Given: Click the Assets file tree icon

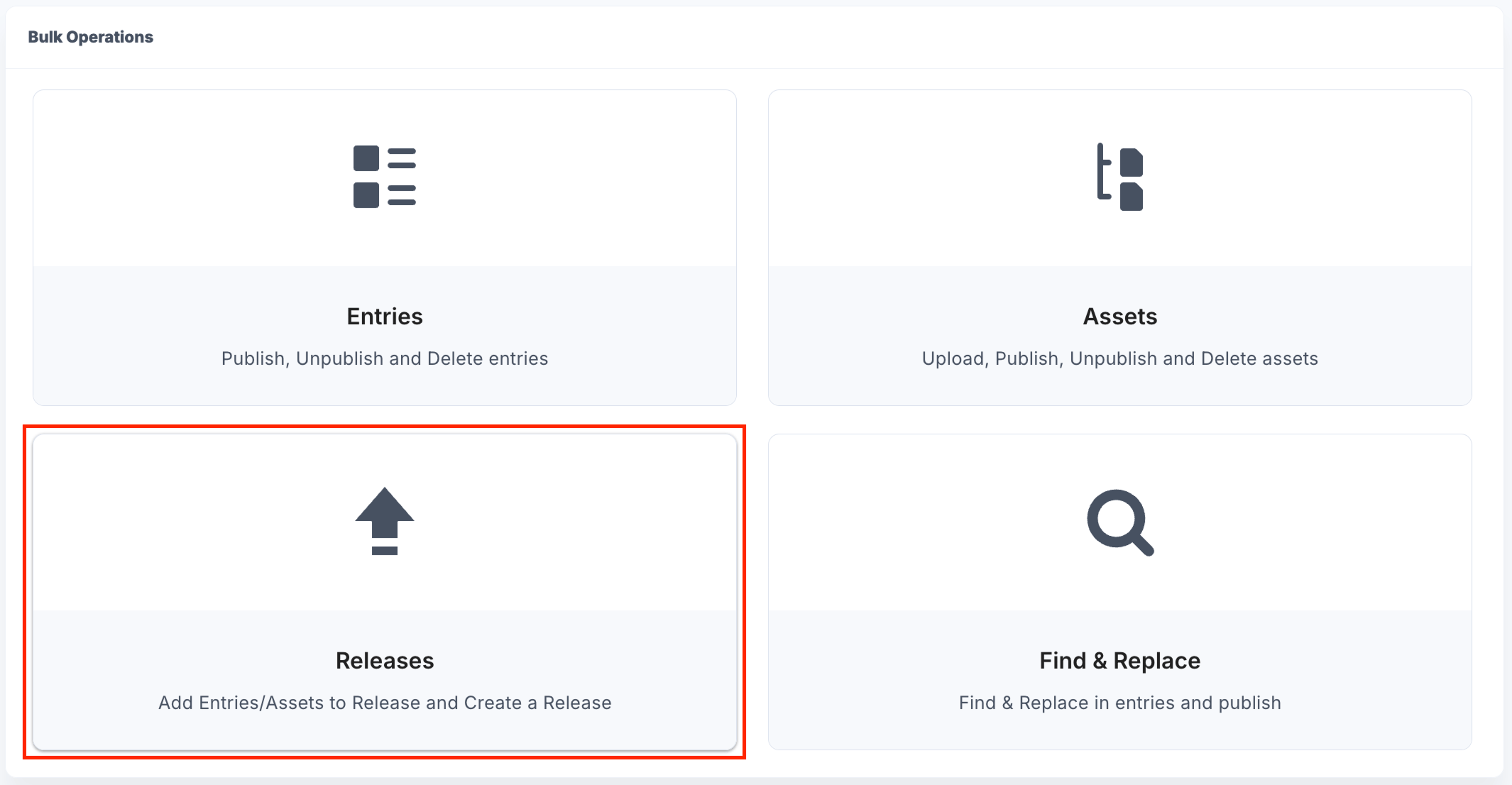Looking at the screenshot, I should (1120, 177).
